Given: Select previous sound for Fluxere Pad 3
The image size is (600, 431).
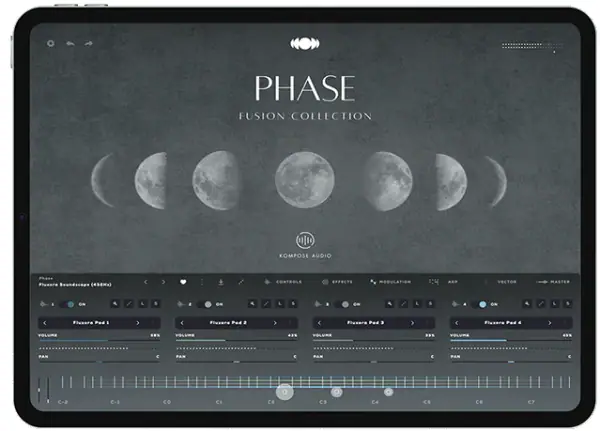Looking at the screenshot, I should click(x=320, y=323).
